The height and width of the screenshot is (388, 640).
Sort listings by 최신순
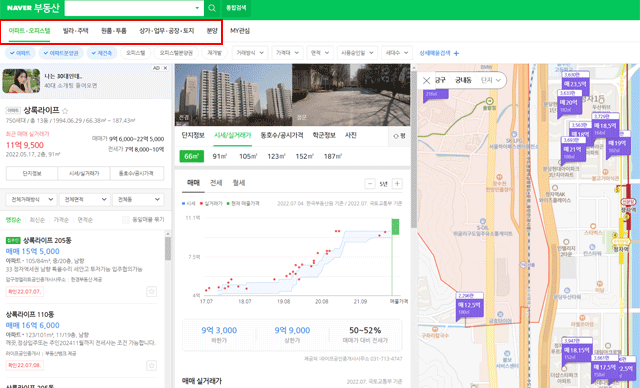[37, 220]
